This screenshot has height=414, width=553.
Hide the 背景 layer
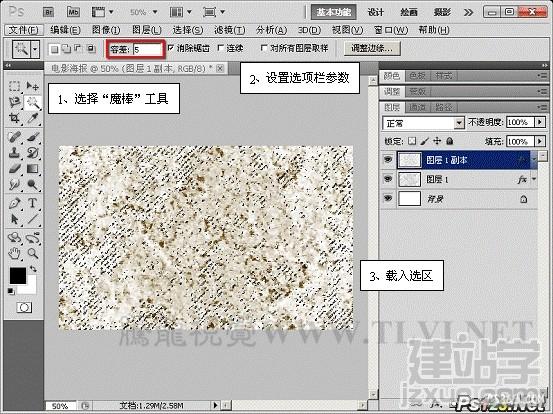point(388,198)
